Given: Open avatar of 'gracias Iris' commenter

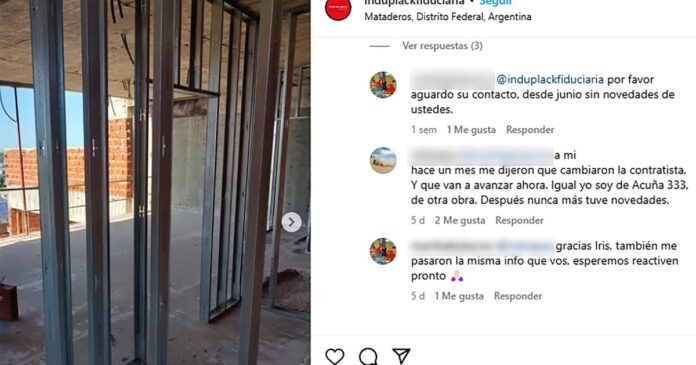Looking at the screenshot, I should pos(383,251).
